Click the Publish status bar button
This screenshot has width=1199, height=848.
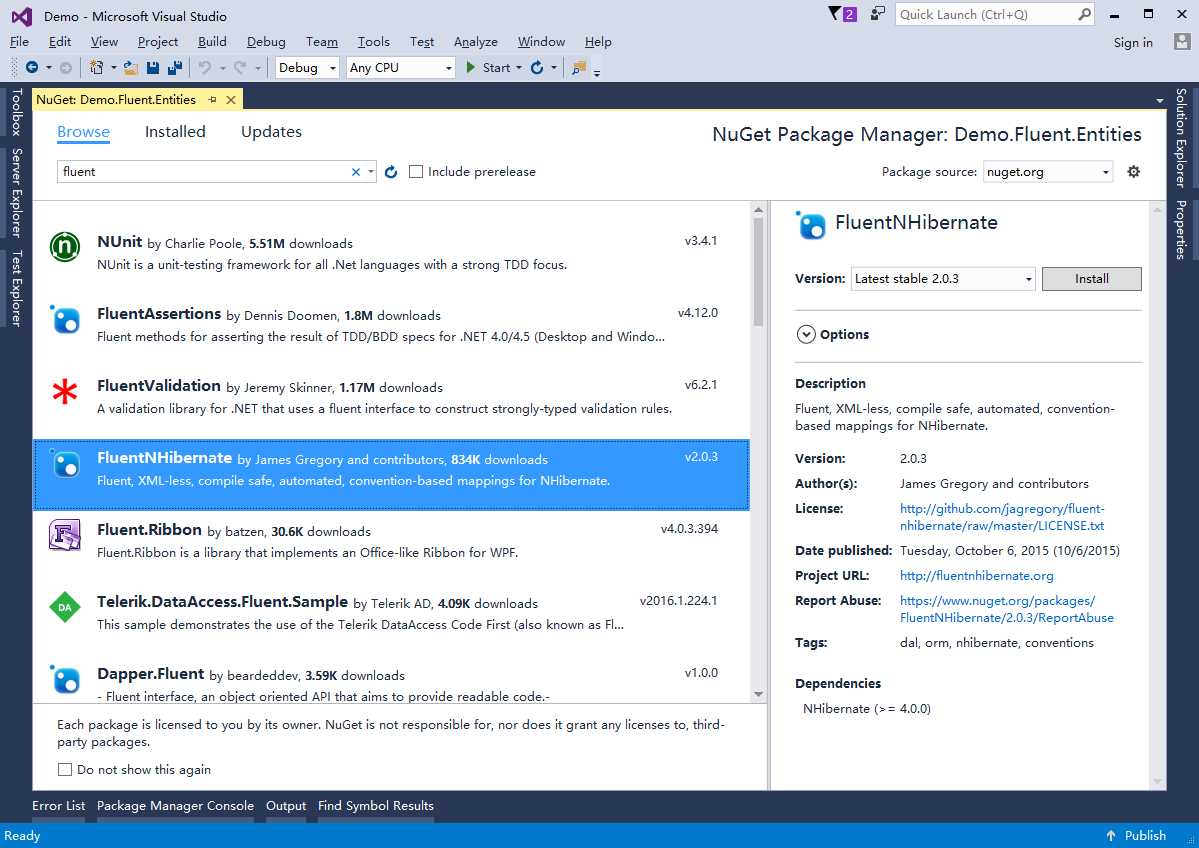click(1136, 835)
